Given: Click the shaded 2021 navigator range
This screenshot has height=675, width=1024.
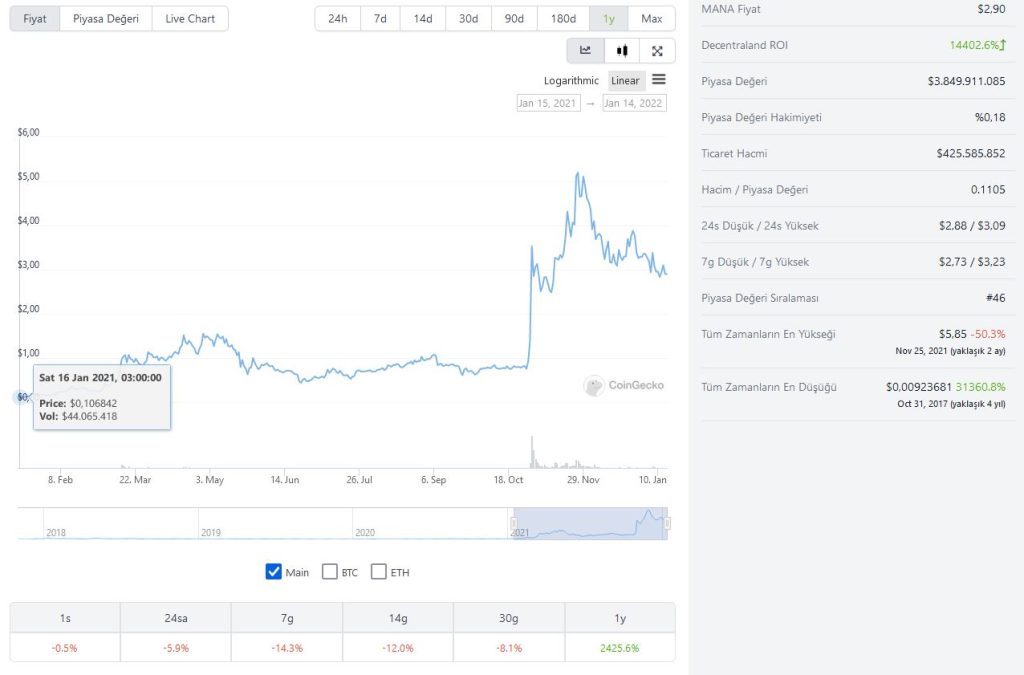Looking at the screenshot, I should point(590,523).
